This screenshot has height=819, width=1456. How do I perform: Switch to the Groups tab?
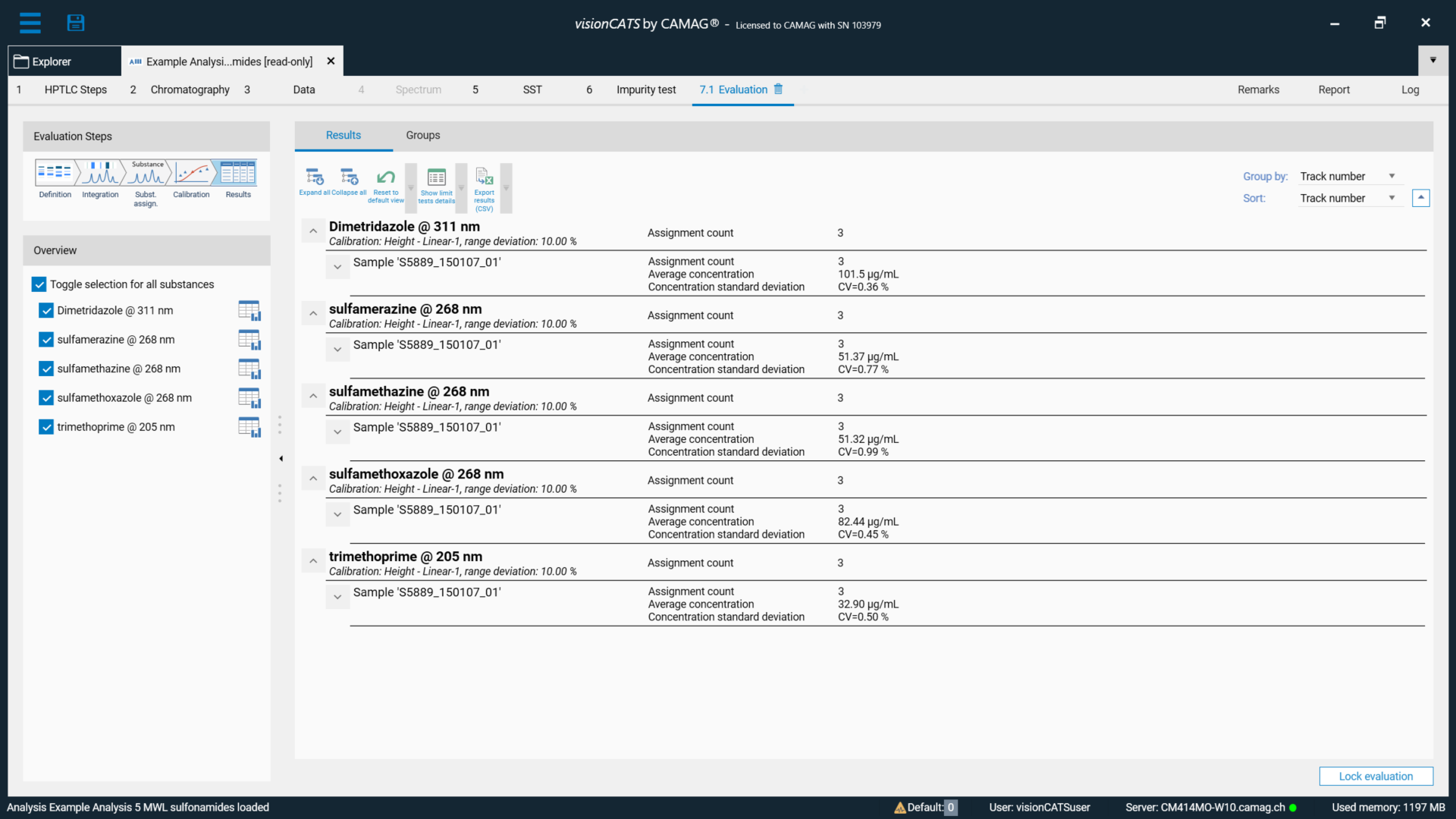[x=422, y=135]
